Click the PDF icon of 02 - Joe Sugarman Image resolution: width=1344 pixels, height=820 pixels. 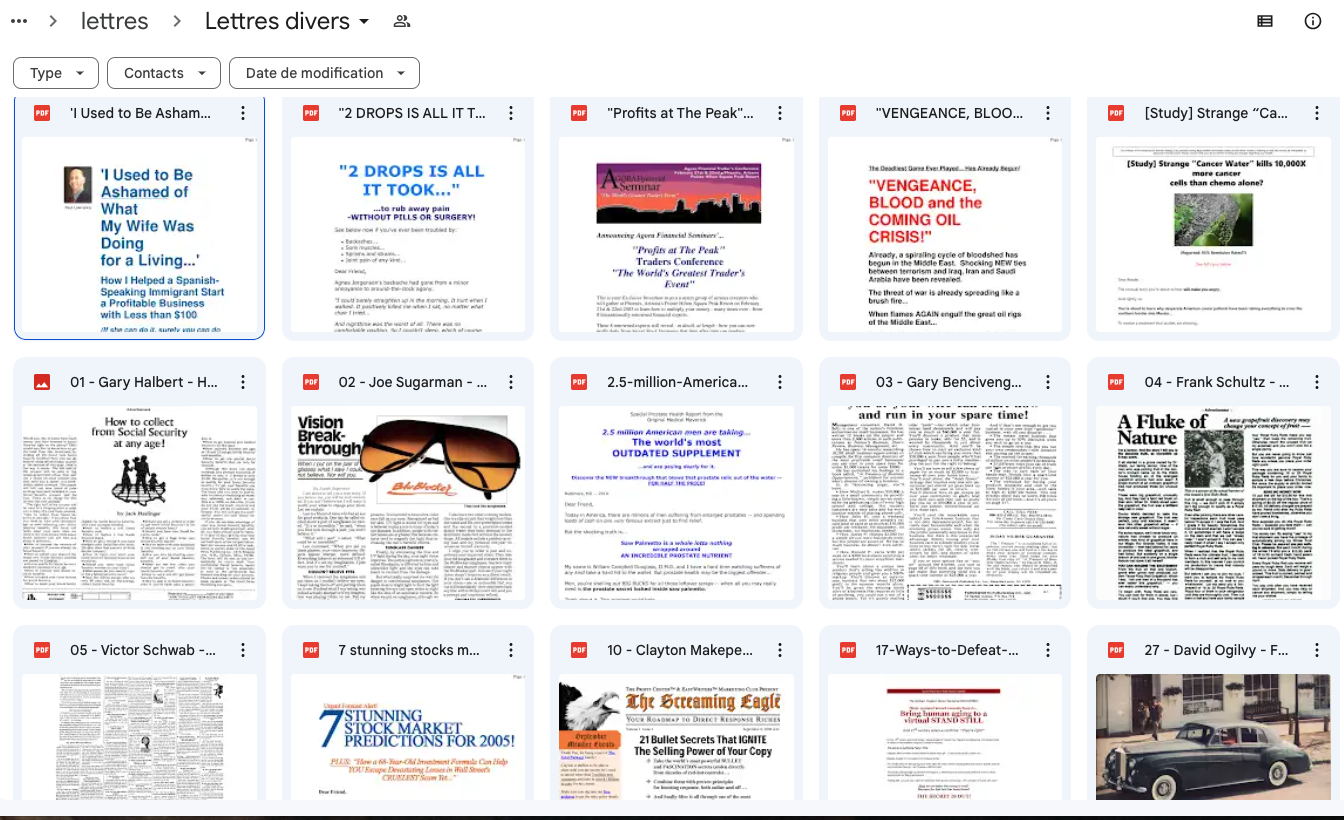pyautogui.click(x=311, y=382)
